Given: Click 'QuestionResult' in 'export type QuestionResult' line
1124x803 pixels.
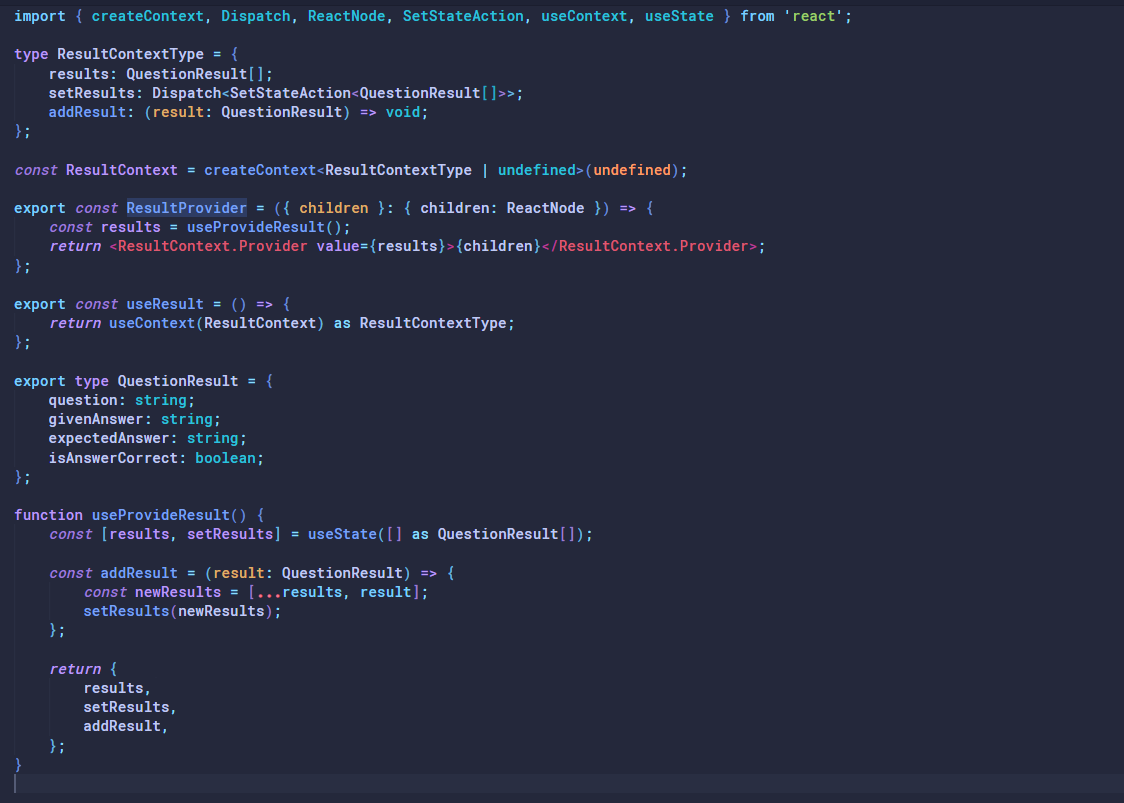Looking at the screenshot, I should tap(178, 381).
